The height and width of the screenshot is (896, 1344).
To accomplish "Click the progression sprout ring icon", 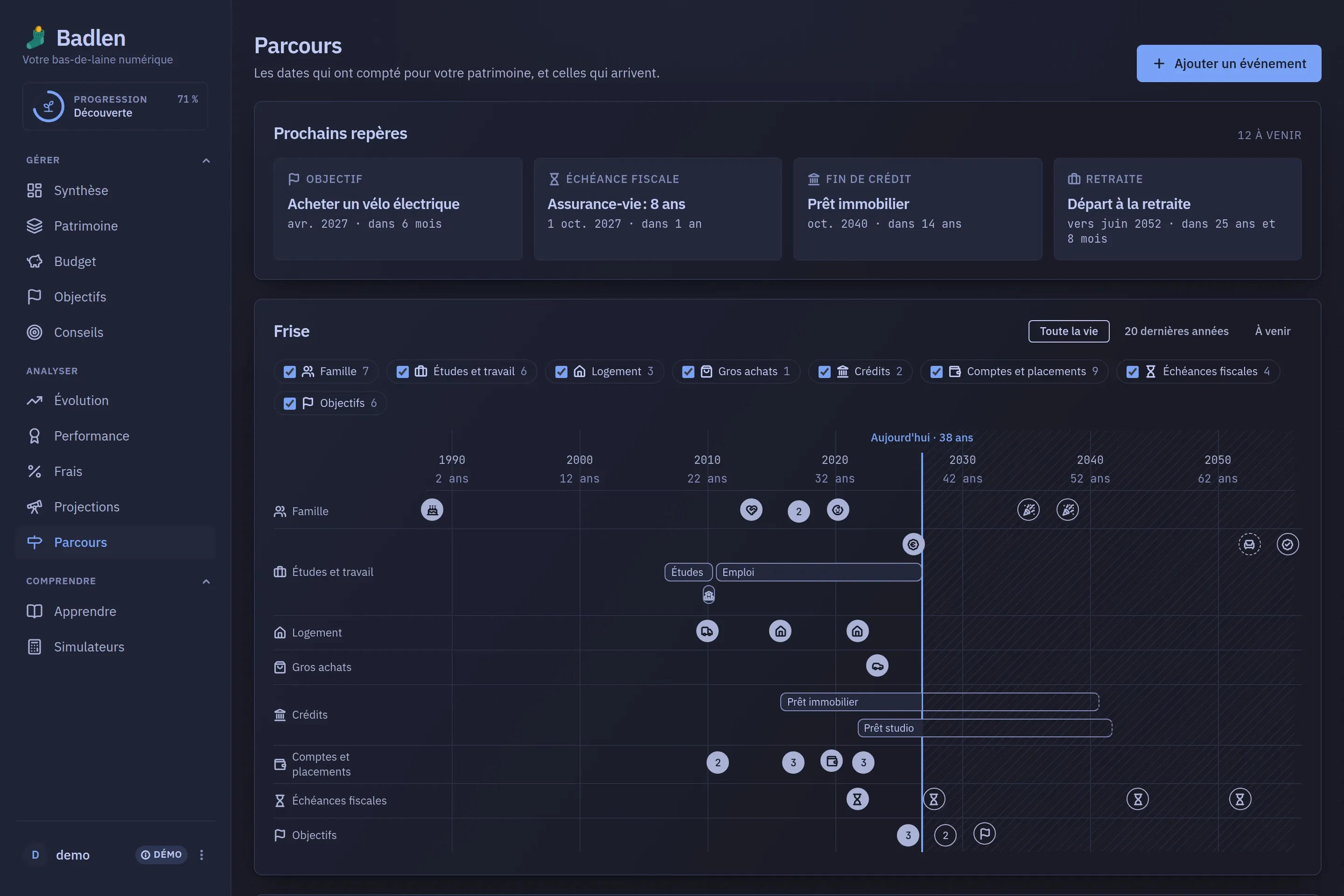I will (49, 106).
